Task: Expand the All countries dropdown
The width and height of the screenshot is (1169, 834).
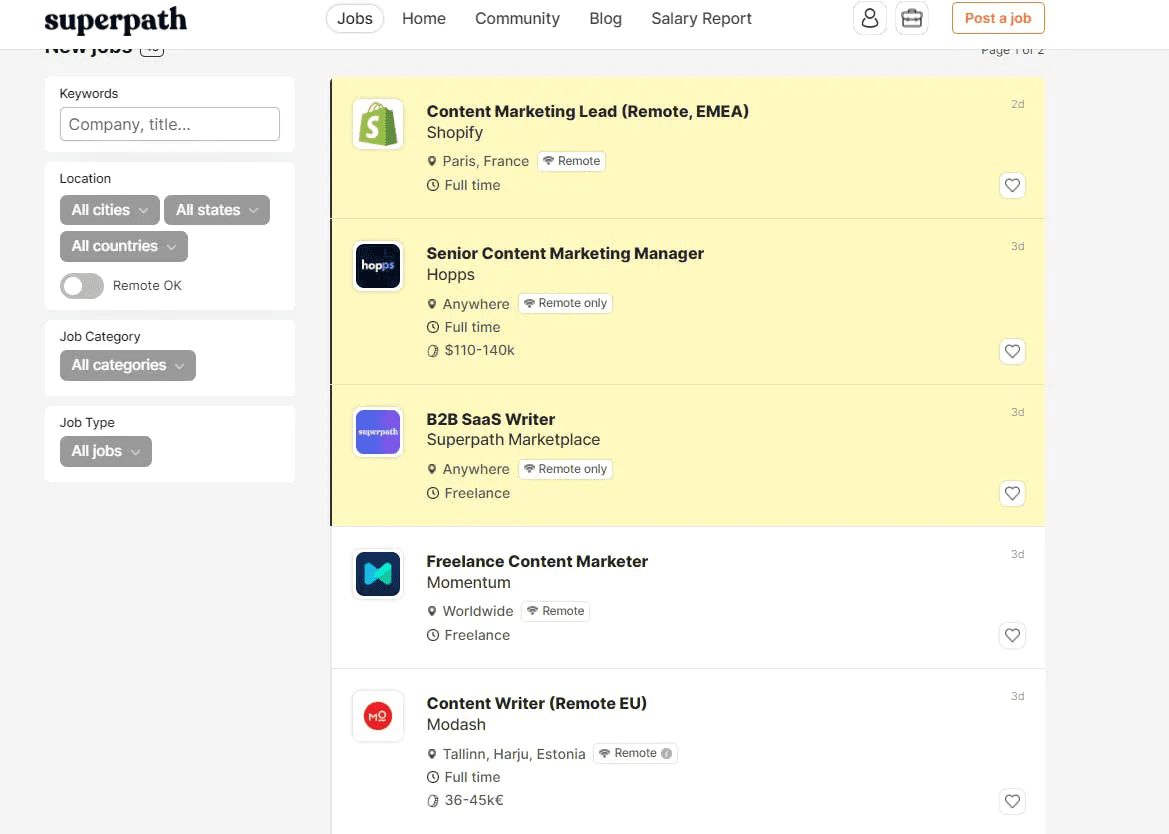Action: (124, 246)
